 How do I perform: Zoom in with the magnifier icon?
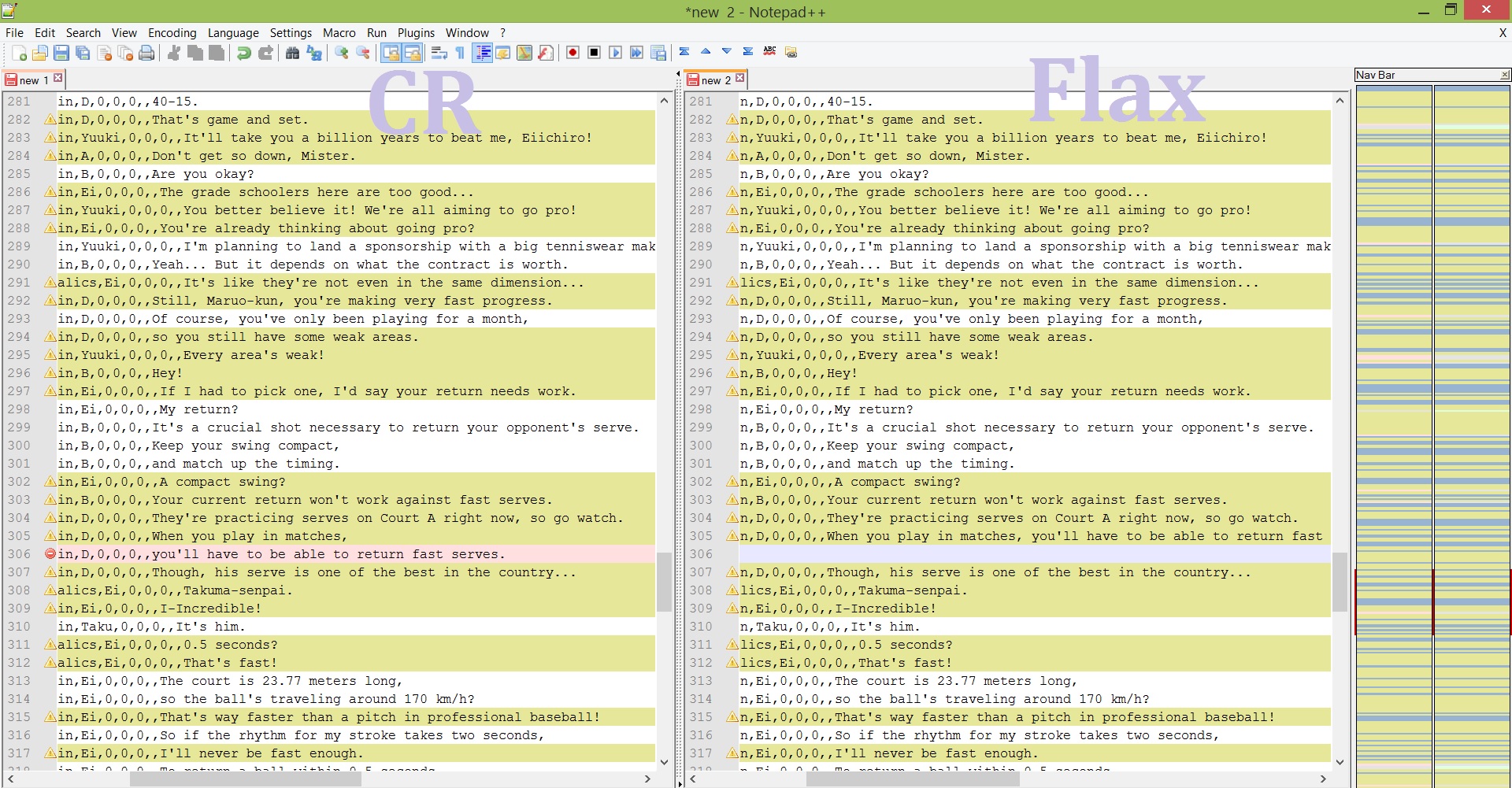coord(342,53)
